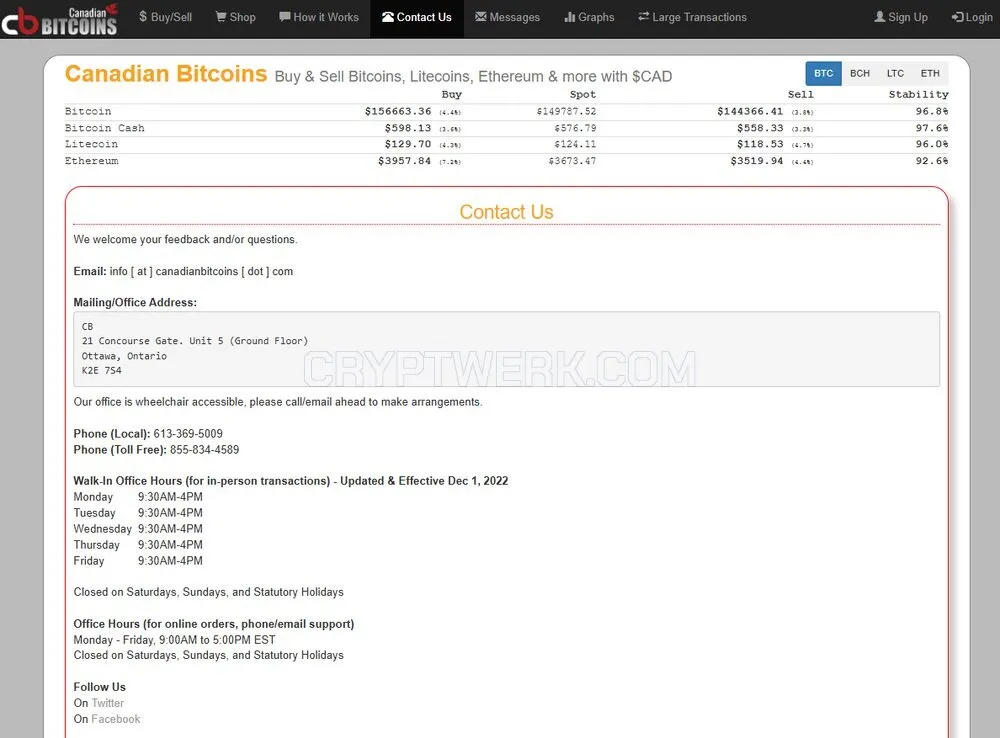
Task: Open Large Transactions page
Action: click(x=692, y=17)
